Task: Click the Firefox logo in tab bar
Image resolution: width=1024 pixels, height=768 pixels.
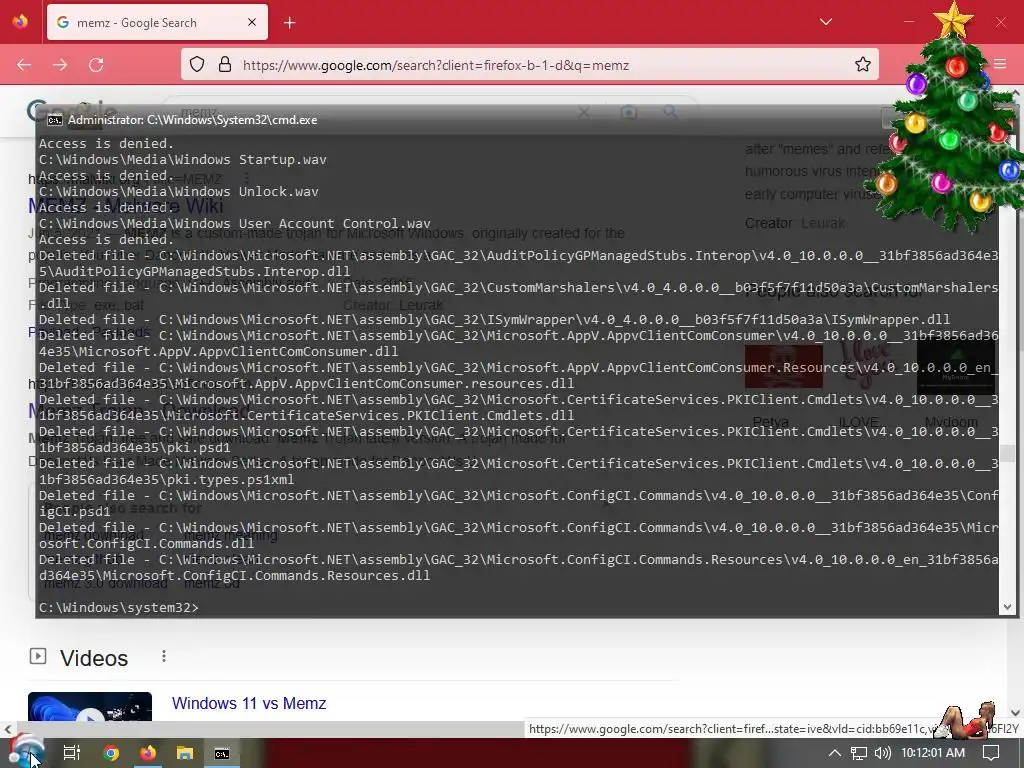Action: coord(20,22)
